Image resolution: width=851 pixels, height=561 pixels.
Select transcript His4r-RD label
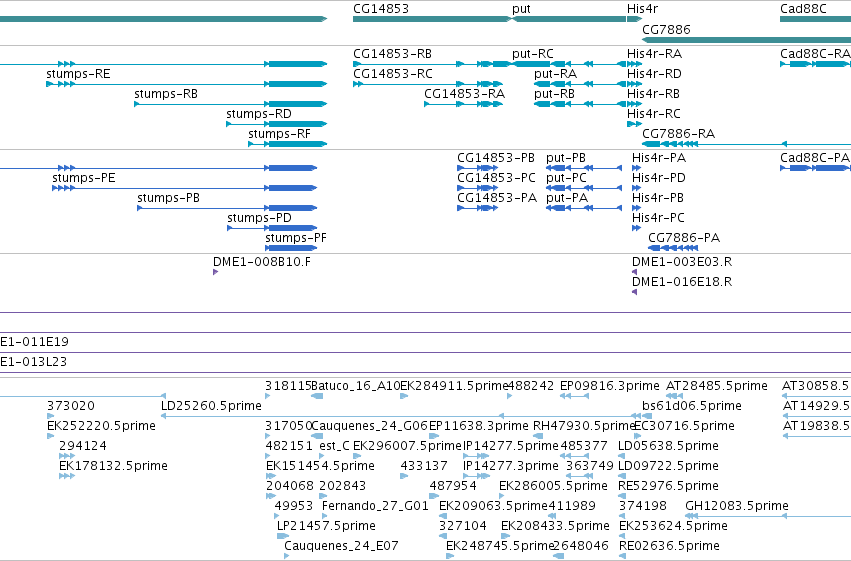tap(654, 74)
